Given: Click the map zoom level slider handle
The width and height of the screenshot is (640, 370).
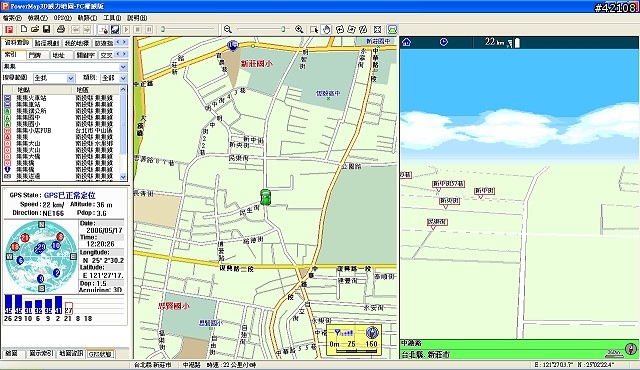Looking at the screenshot, I should (x=283, y=29).
